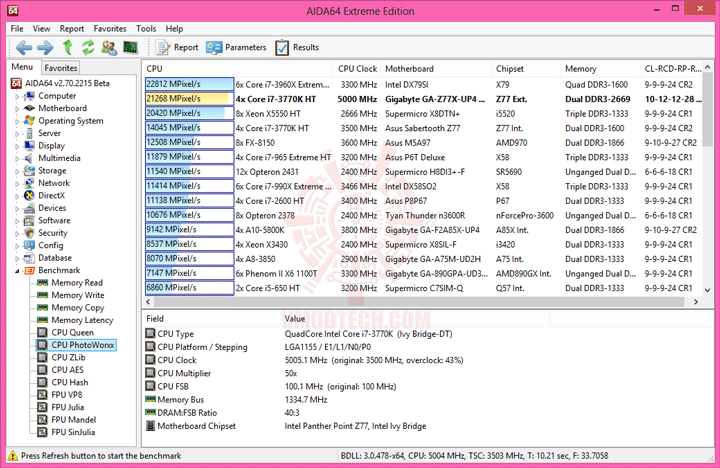720x468 pixels.
Task: Click the Display monitor icon
Action: point(29,146)
